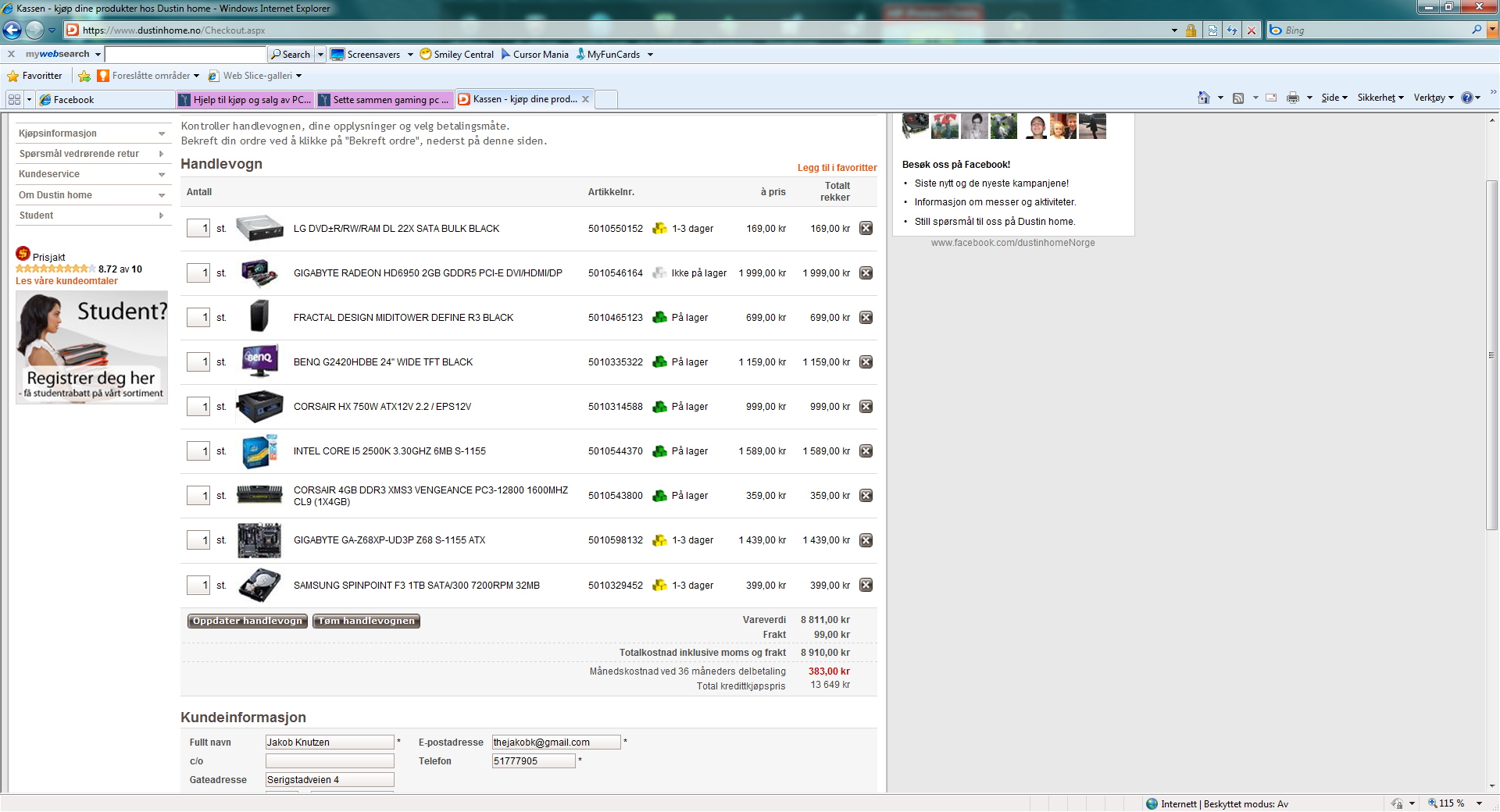Viewport: 1500px width, 812px height.
Task: Open Foreslåtte områder favorites item
Action: click(x=148, y=76)
